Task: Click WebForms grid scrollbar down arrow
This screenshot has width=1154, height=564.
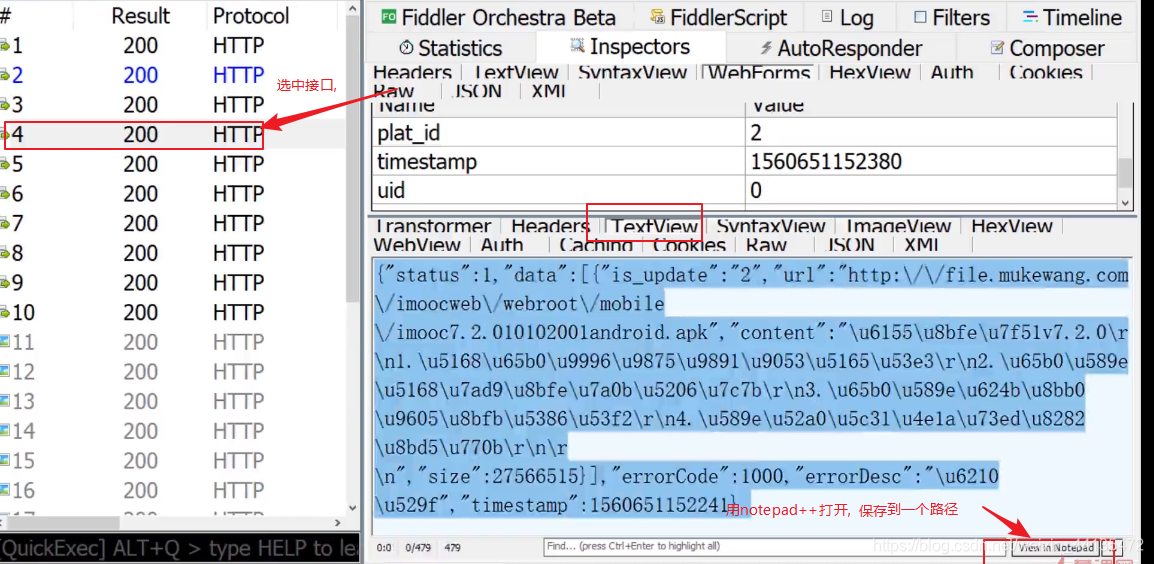Action: click(x=1125, y=202)
